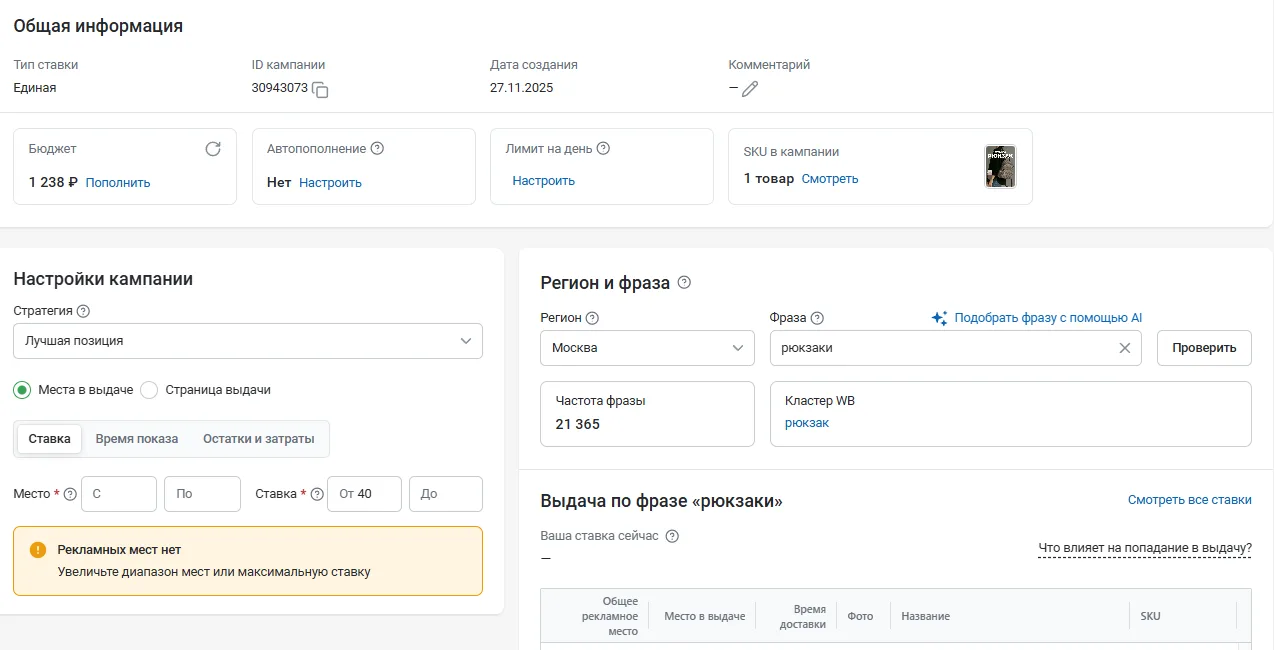Click Смотреть все ставки link

(x=1189, y=500)
